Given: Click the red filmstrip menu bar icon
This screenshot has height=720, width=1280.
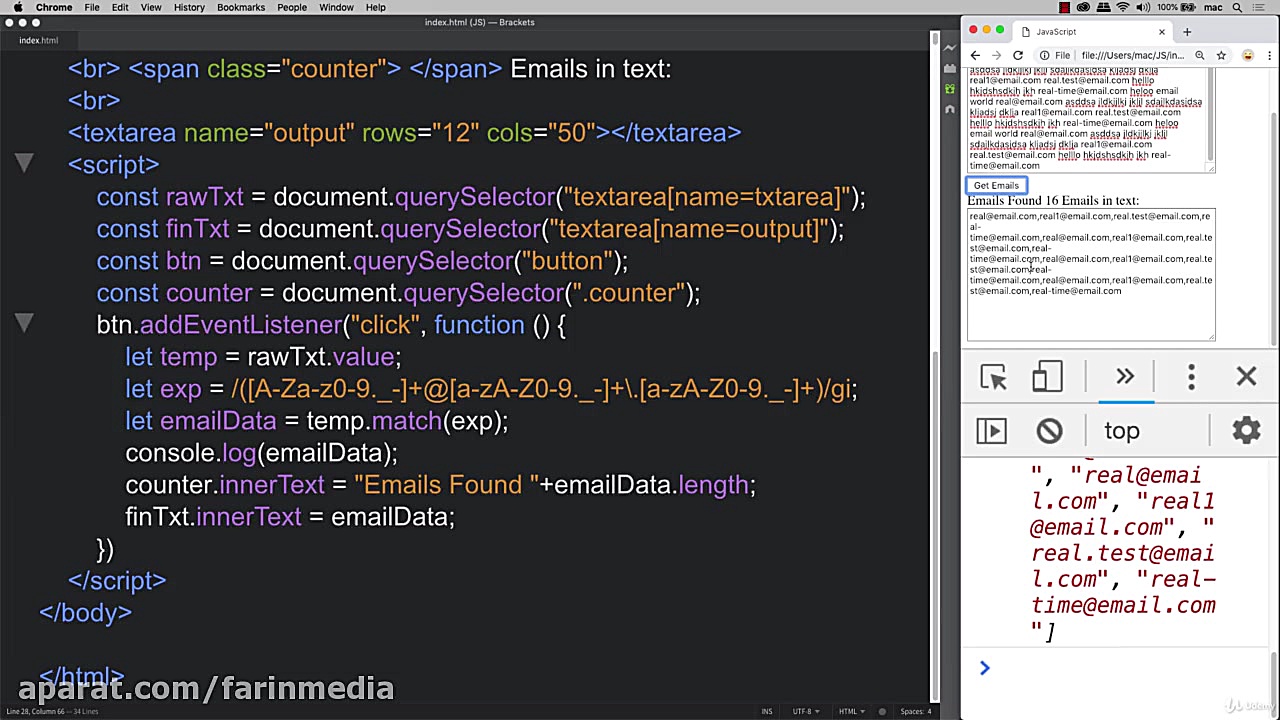Looking at the screenshot, I should 1064,7.
